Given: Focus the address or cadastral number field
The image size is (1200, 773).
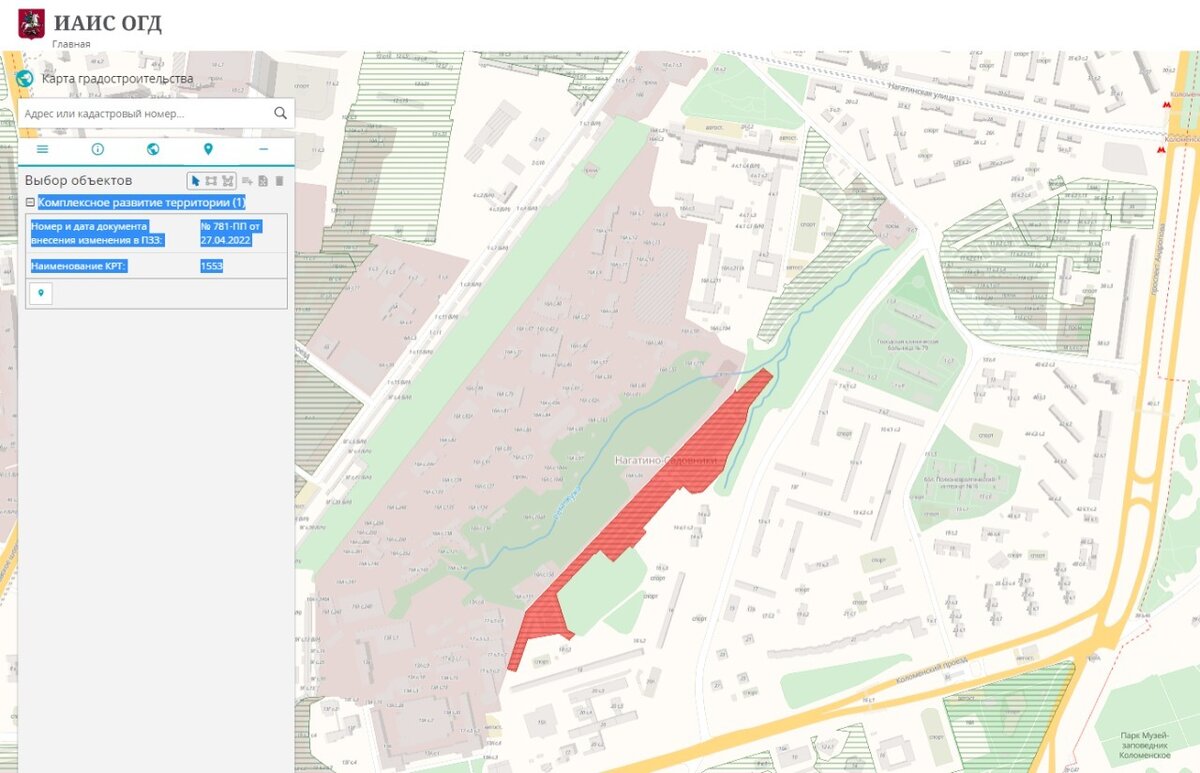Looking at the screenshot, I should (146, 114).
